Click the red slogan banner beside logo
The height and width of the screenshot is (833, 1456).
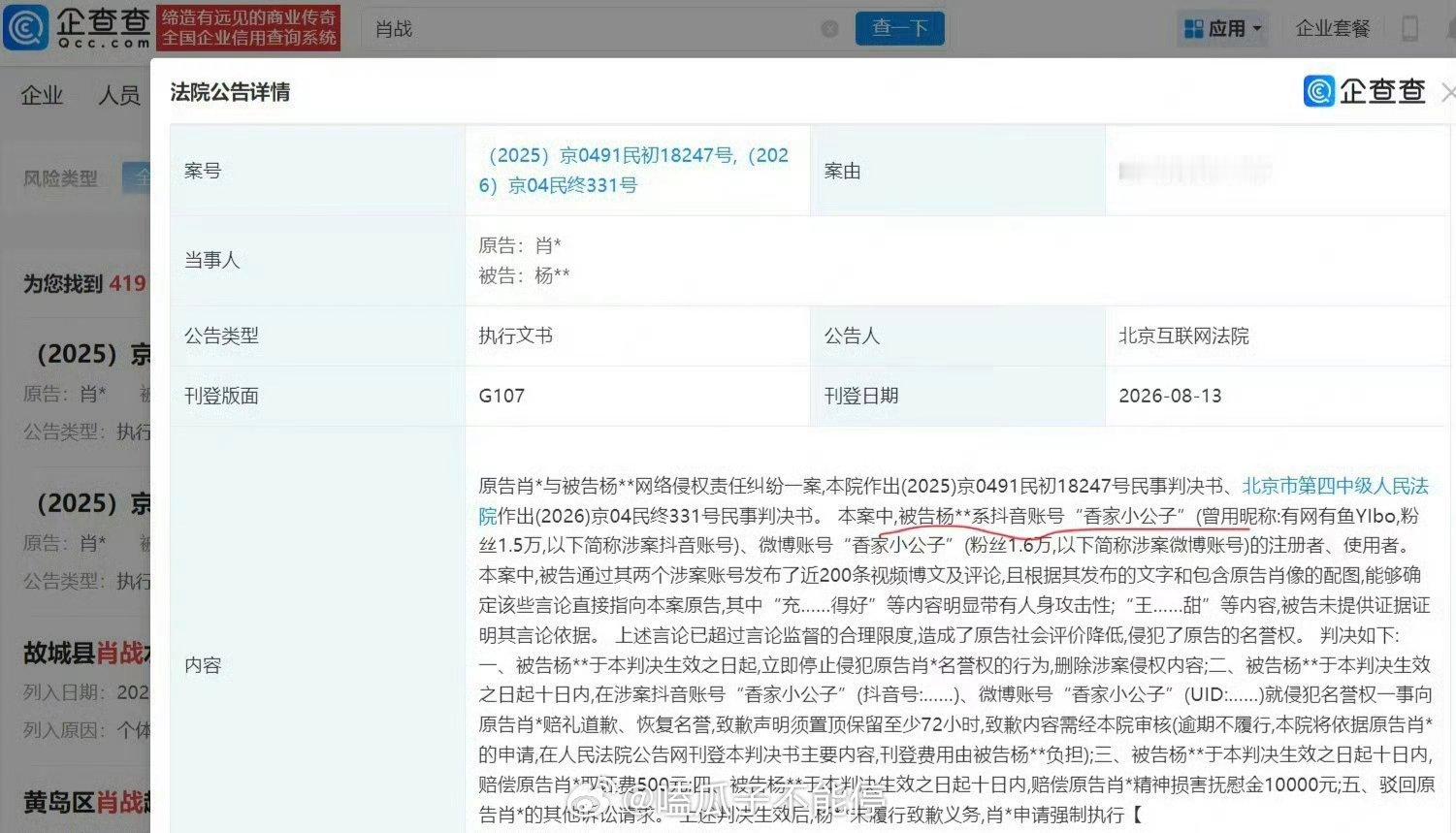[x=248, y=28]
